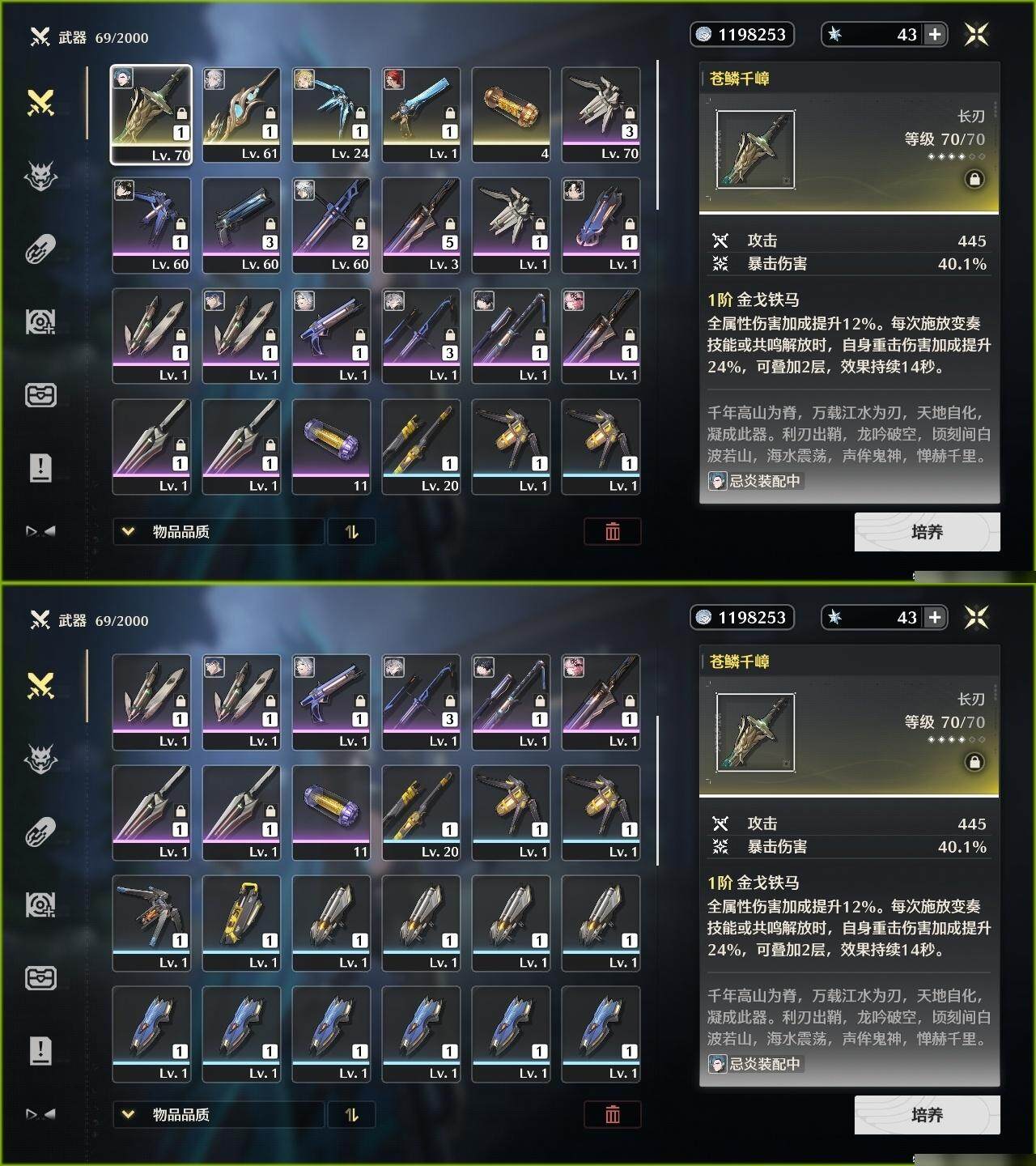Open the chain-link materials sidebar tab in top panel

(x=40, y=249)
